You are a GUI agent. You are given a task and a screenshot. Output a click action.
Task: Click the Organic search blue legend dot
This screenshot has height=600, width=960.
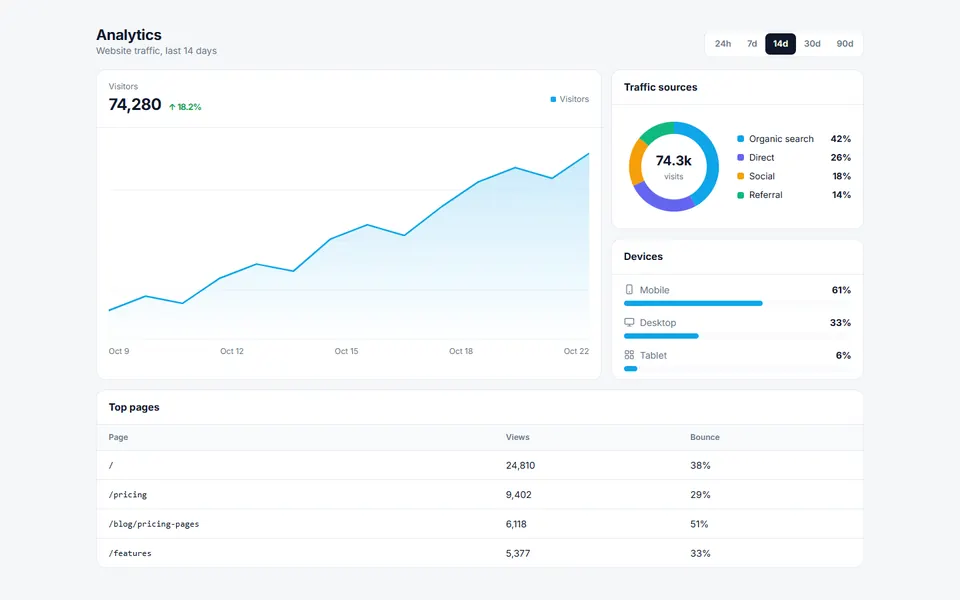740,139
